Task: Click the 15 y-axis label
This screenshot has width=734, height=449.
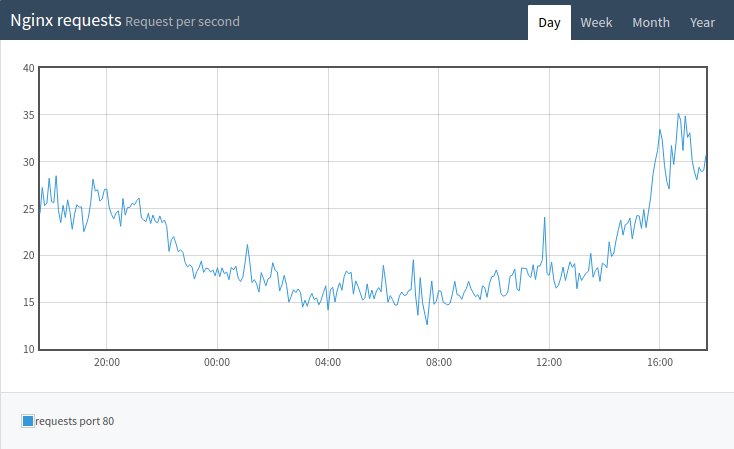Action: 29,302
